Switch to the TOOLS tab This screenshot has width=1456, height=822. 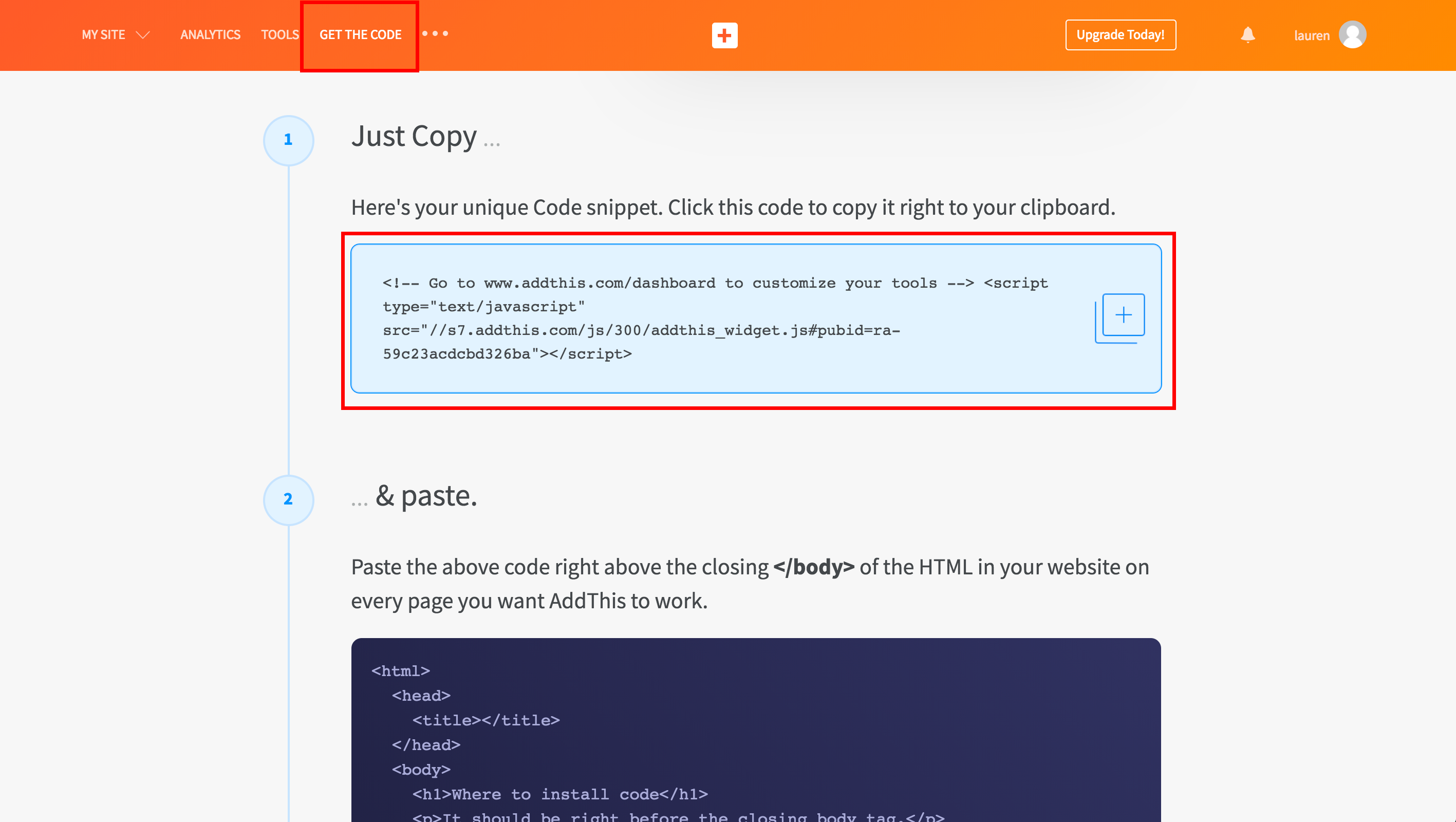coord(280,35)
